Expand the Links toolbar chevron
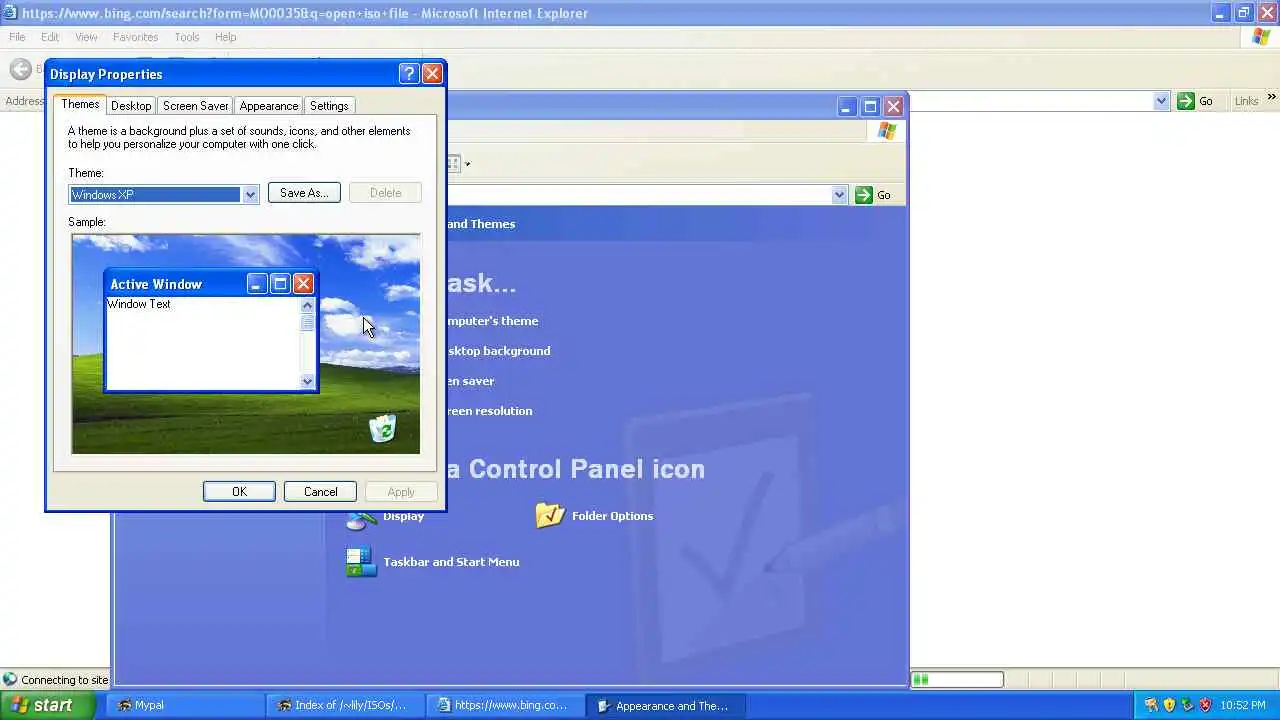The image size is (1280, 720). tap(1271, 98)
